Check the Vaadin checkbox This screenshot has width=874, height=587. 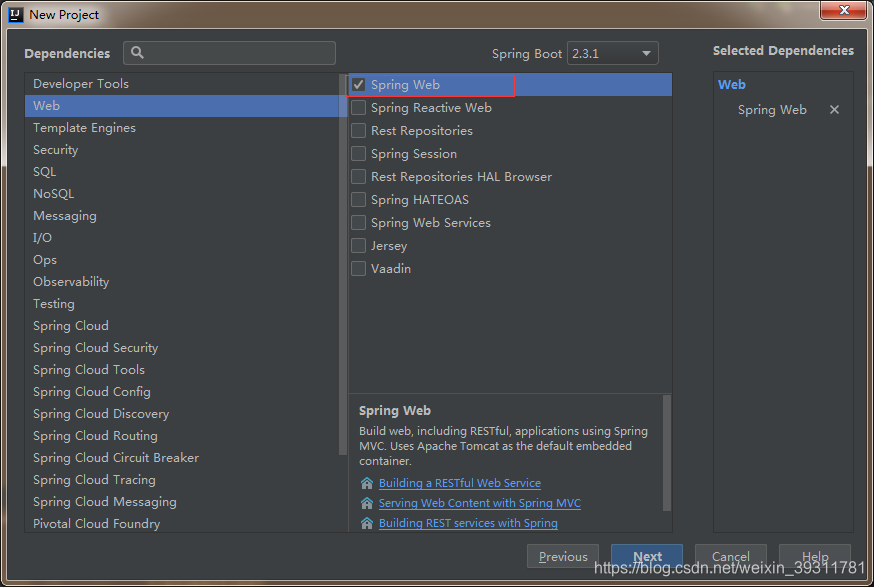coord(358,269)
